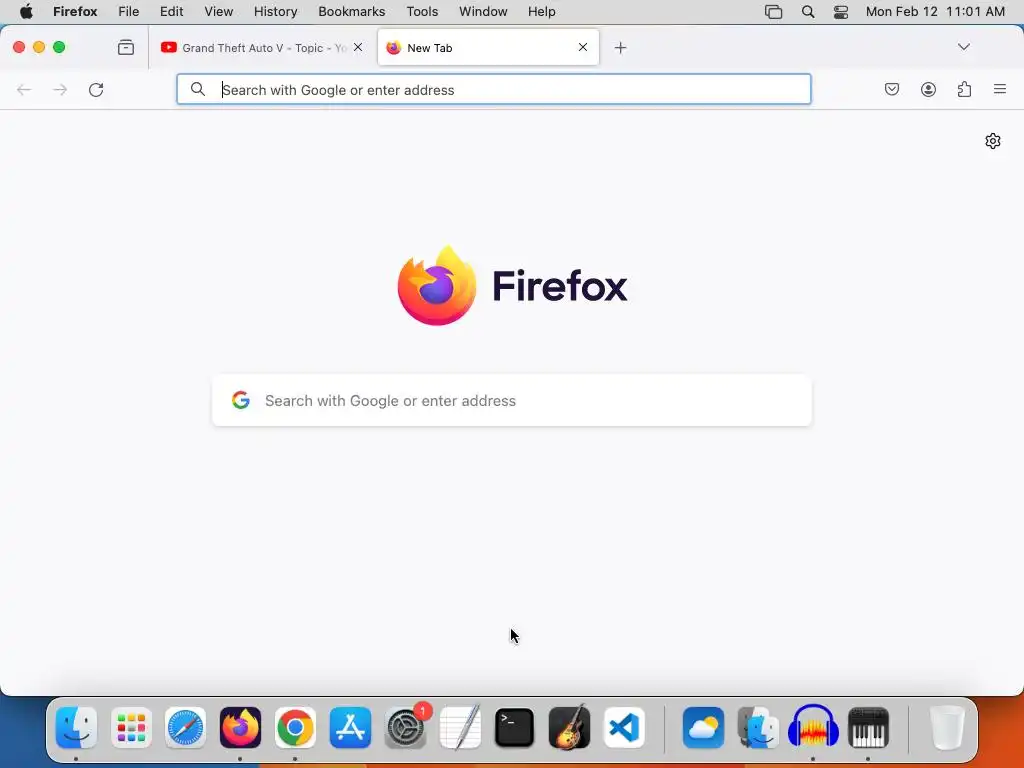Click the page's Google search box
Viewport: 1024px width, 768px height.
click(x=512, y=400)
